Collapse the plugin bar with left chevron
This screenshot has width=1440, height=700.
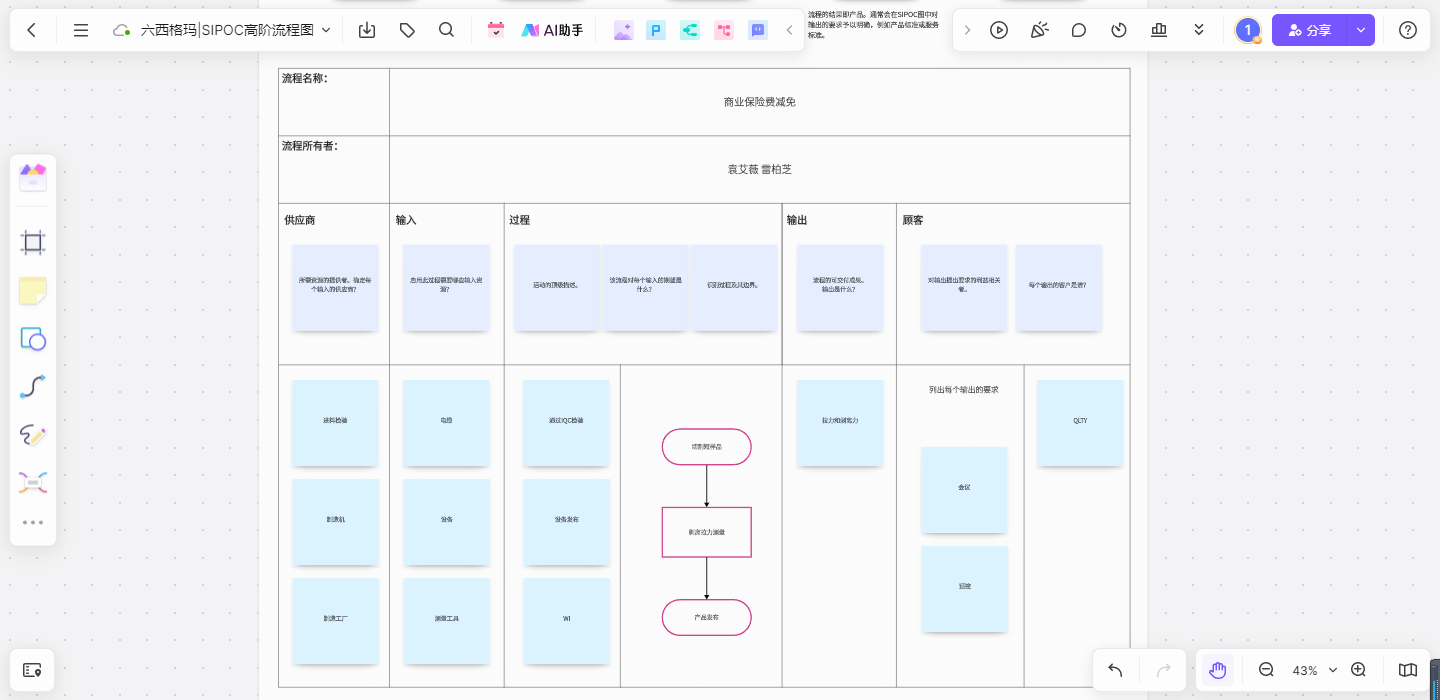789,30
